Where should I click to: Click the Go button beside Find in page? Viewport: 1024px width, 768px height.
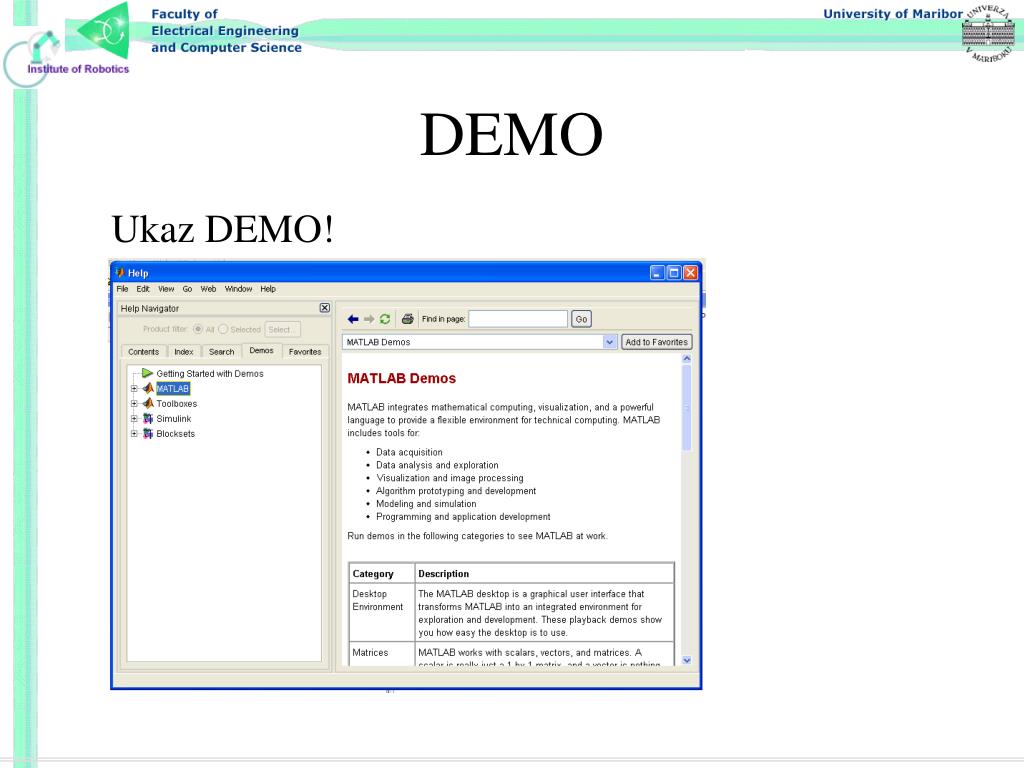click(581, 319)
